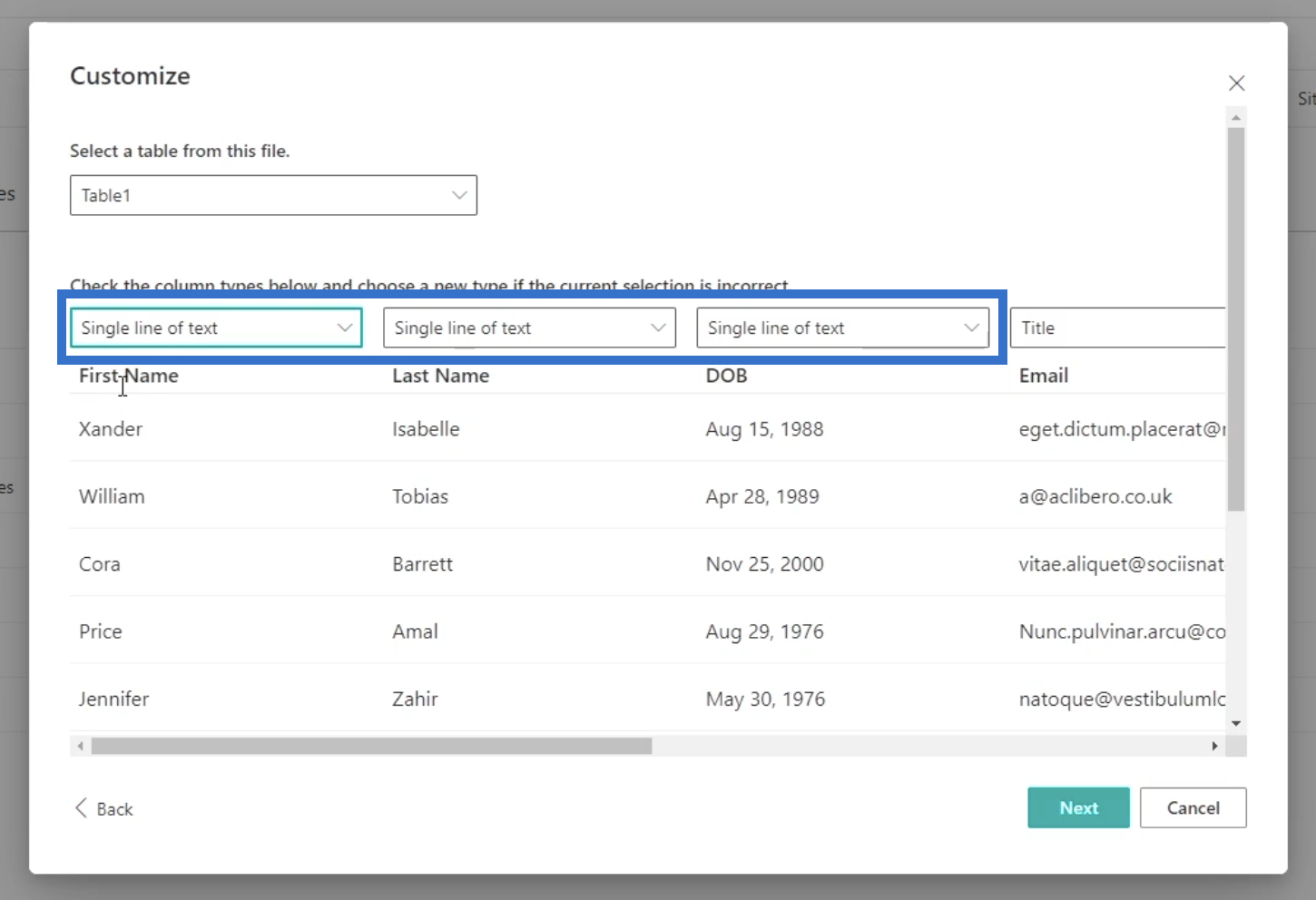Click the horizontal scrollbar left arrow
The height and width of the screenshot is (900, 1316).
(81, 746)
